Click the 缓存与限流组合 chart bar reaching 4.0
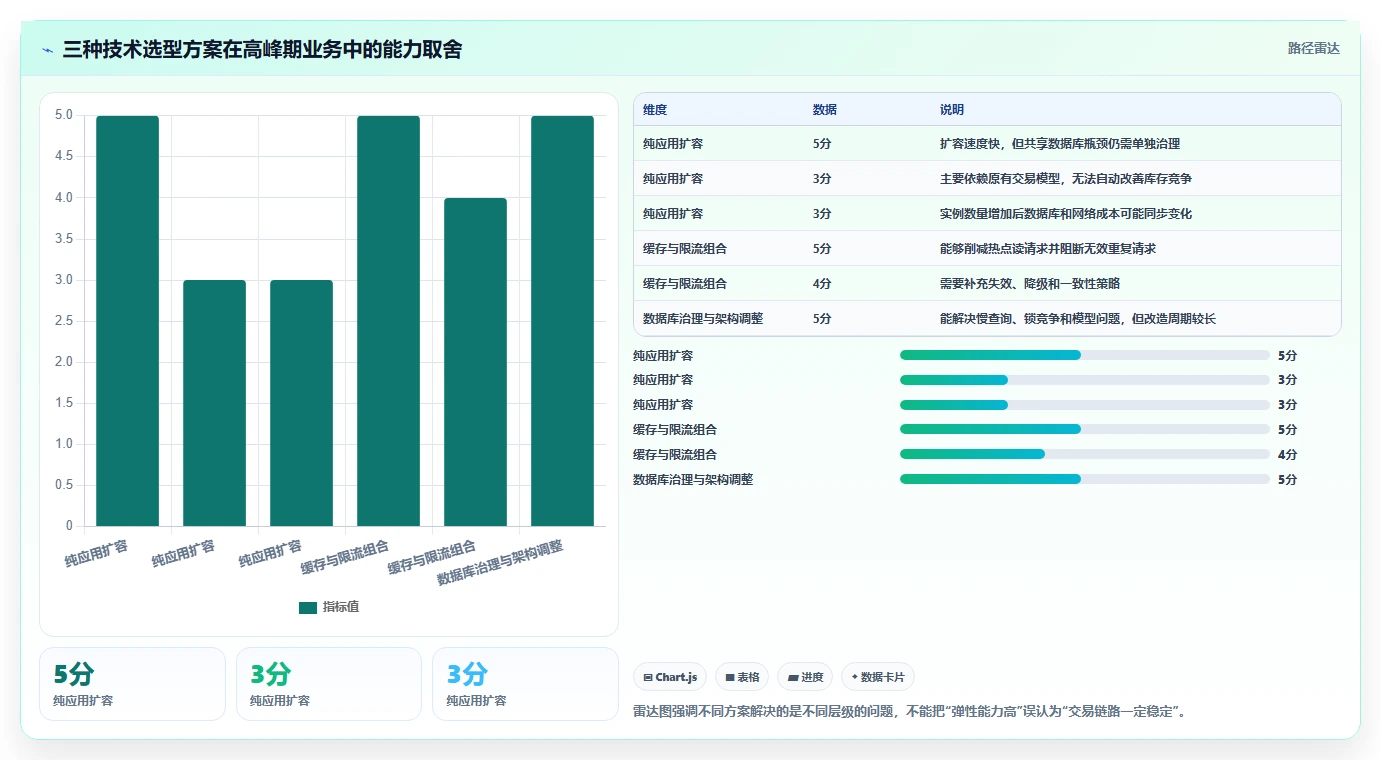This screenshot has height=760, width=1381. pos(475,362)
